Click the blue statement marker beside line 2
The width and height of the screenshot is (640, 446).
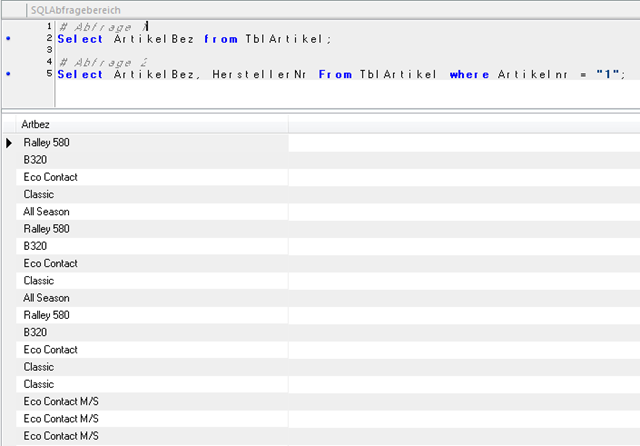tap(8, 38)
